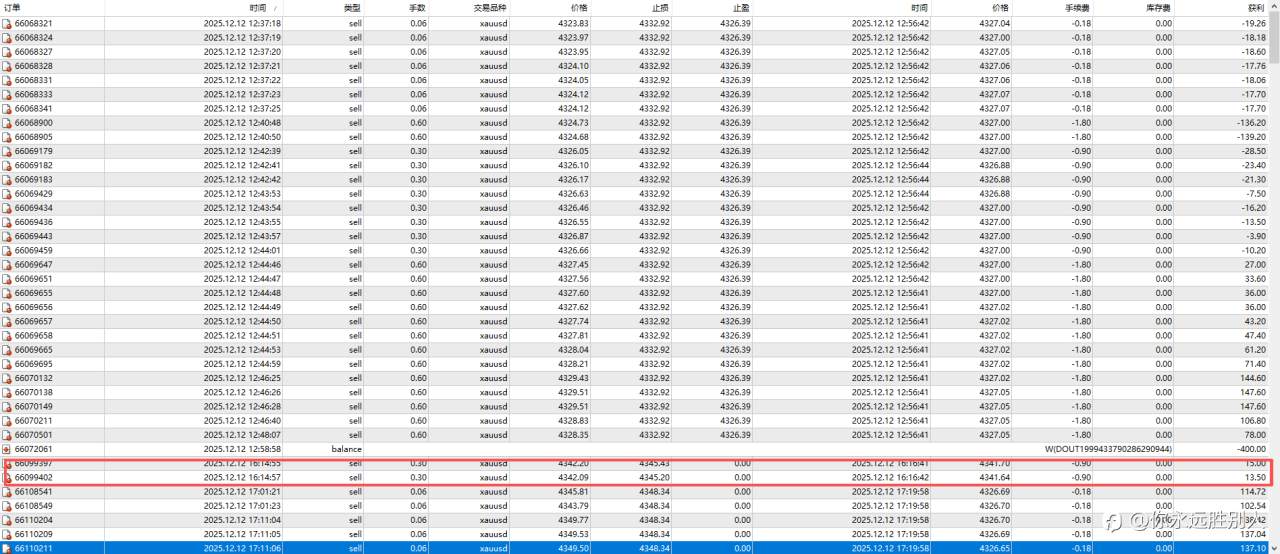
Task: Click the icon for order 66110204
Action: pyautogui.click(x=7, y=520)
